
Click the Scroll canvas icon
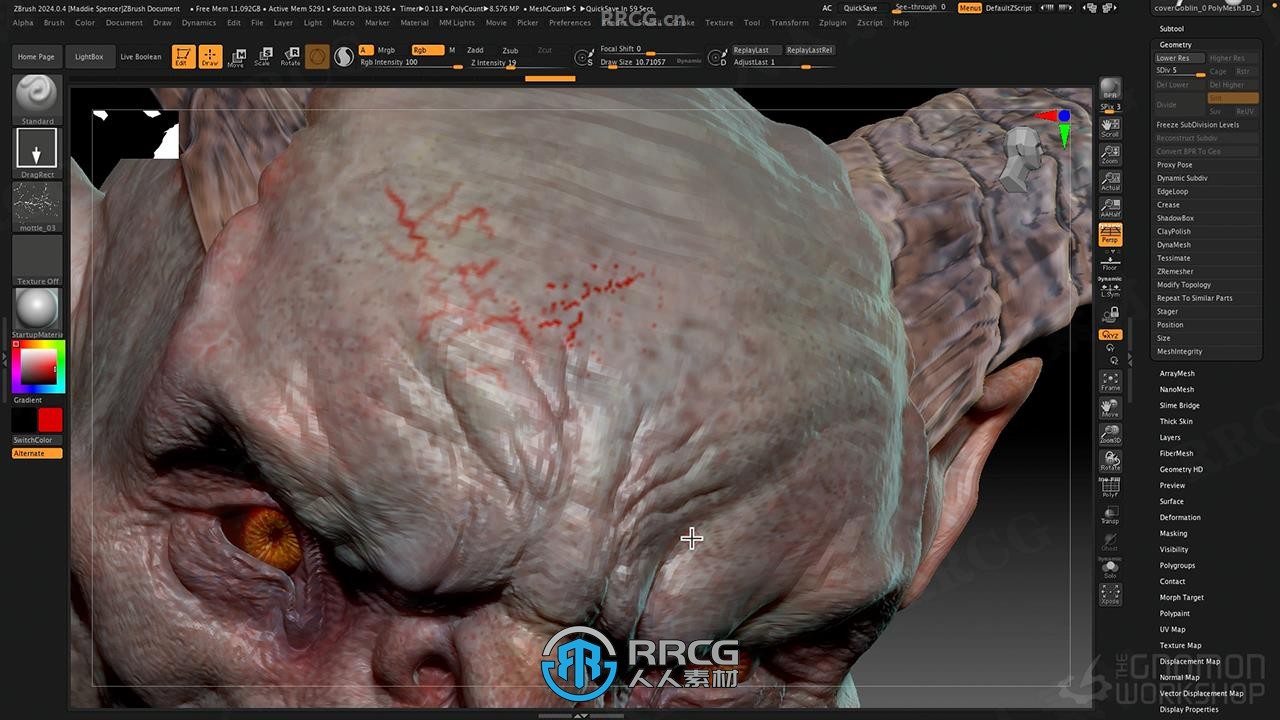[x=1110, y=127]
